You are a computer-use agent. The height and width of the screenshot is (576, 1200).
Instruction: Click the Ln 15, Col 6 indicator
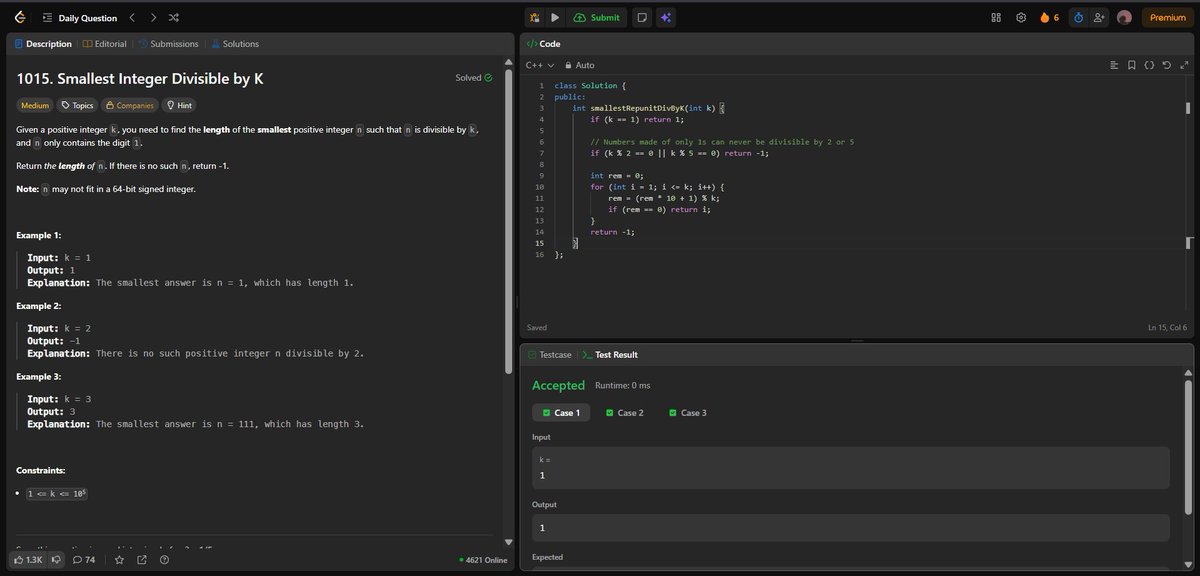pos(1167,328)
